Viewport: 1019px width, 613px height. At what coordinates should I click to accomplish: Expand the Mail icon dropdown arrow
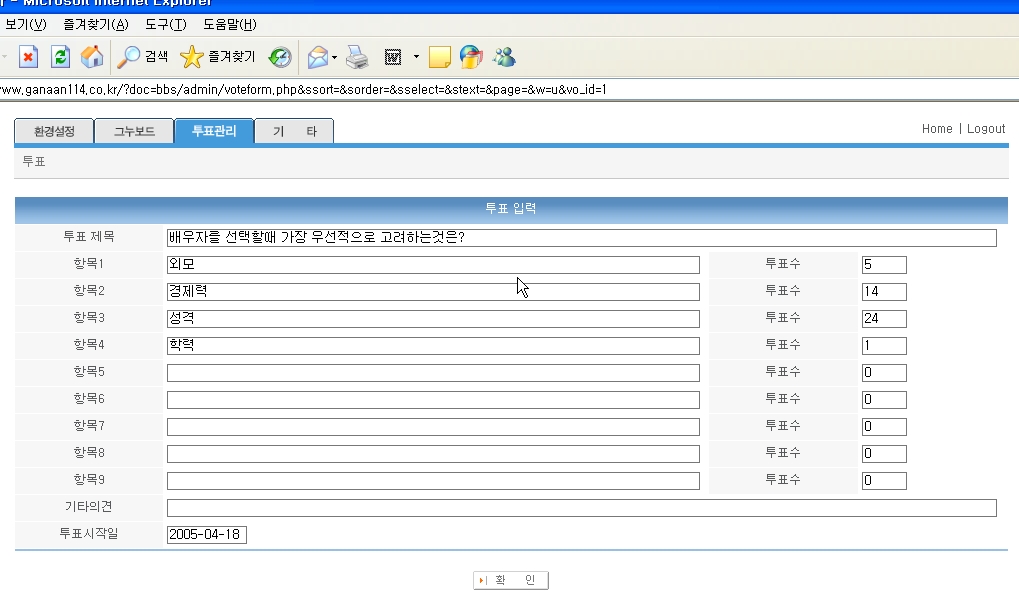click(334, 57)
